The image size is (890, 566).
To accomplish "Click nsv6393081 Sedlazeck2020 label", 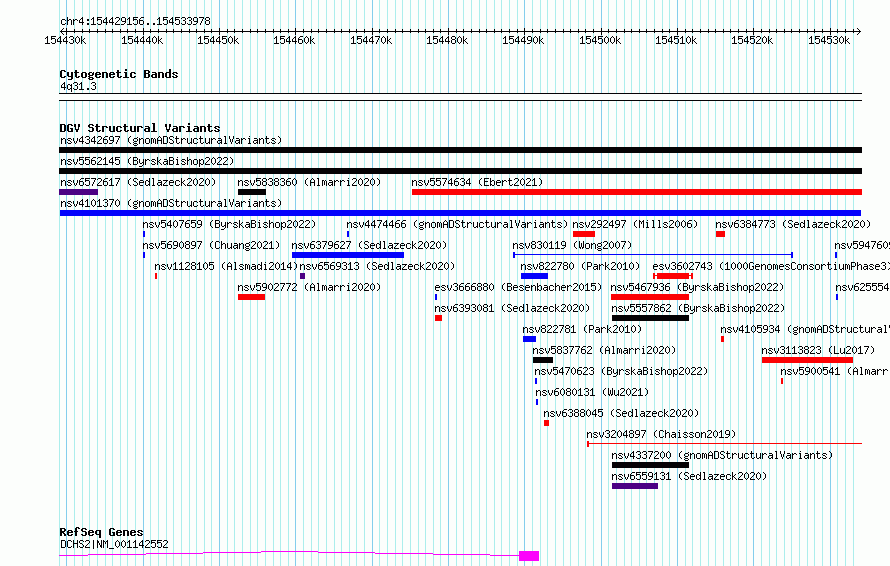I will point(512,308).
